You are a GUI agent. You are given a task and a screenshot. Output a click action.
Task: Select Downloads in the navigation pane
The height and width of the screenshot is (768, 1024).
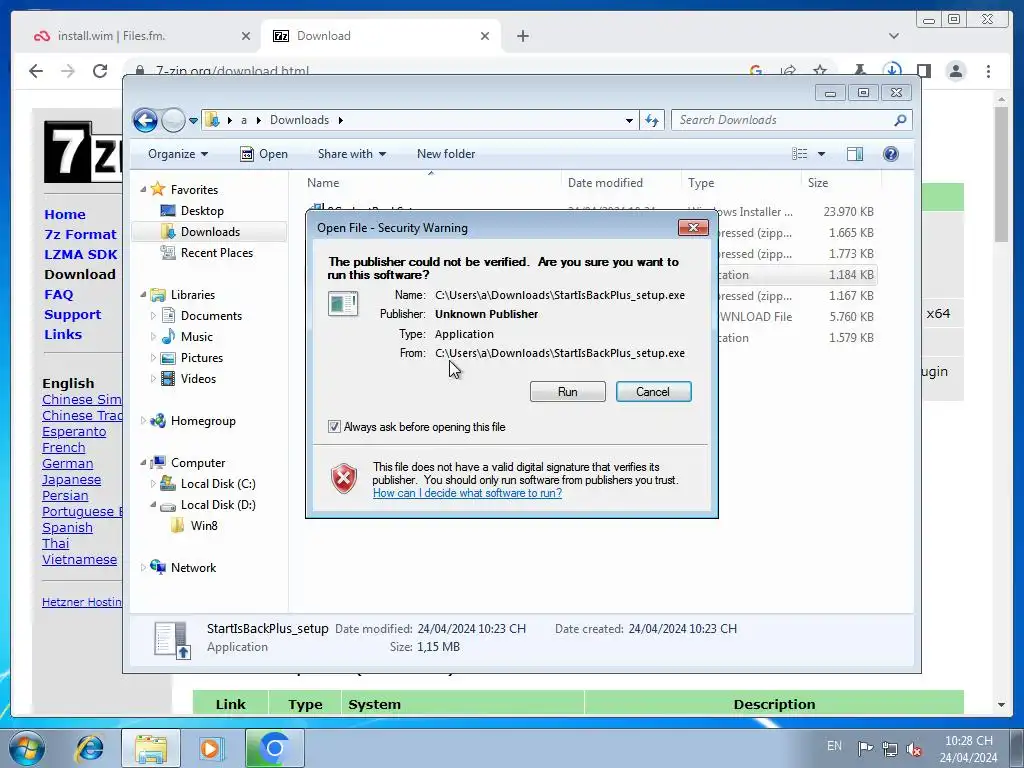tap(210, 232)
